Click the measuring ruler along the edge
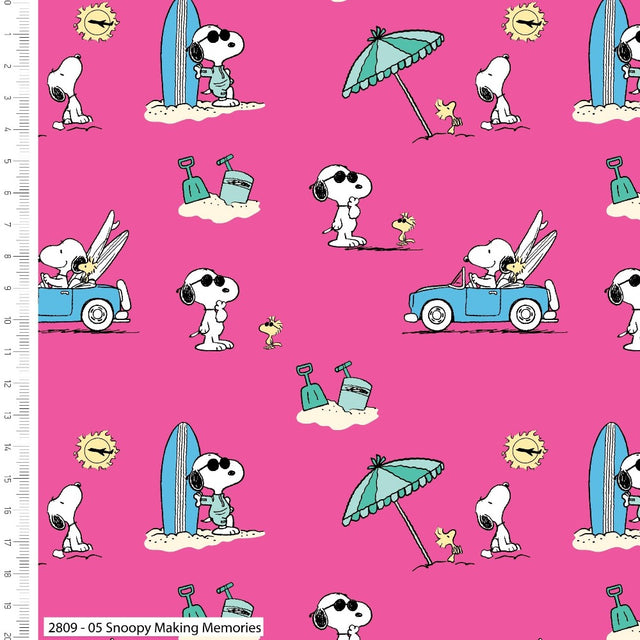 pos(18,320)
